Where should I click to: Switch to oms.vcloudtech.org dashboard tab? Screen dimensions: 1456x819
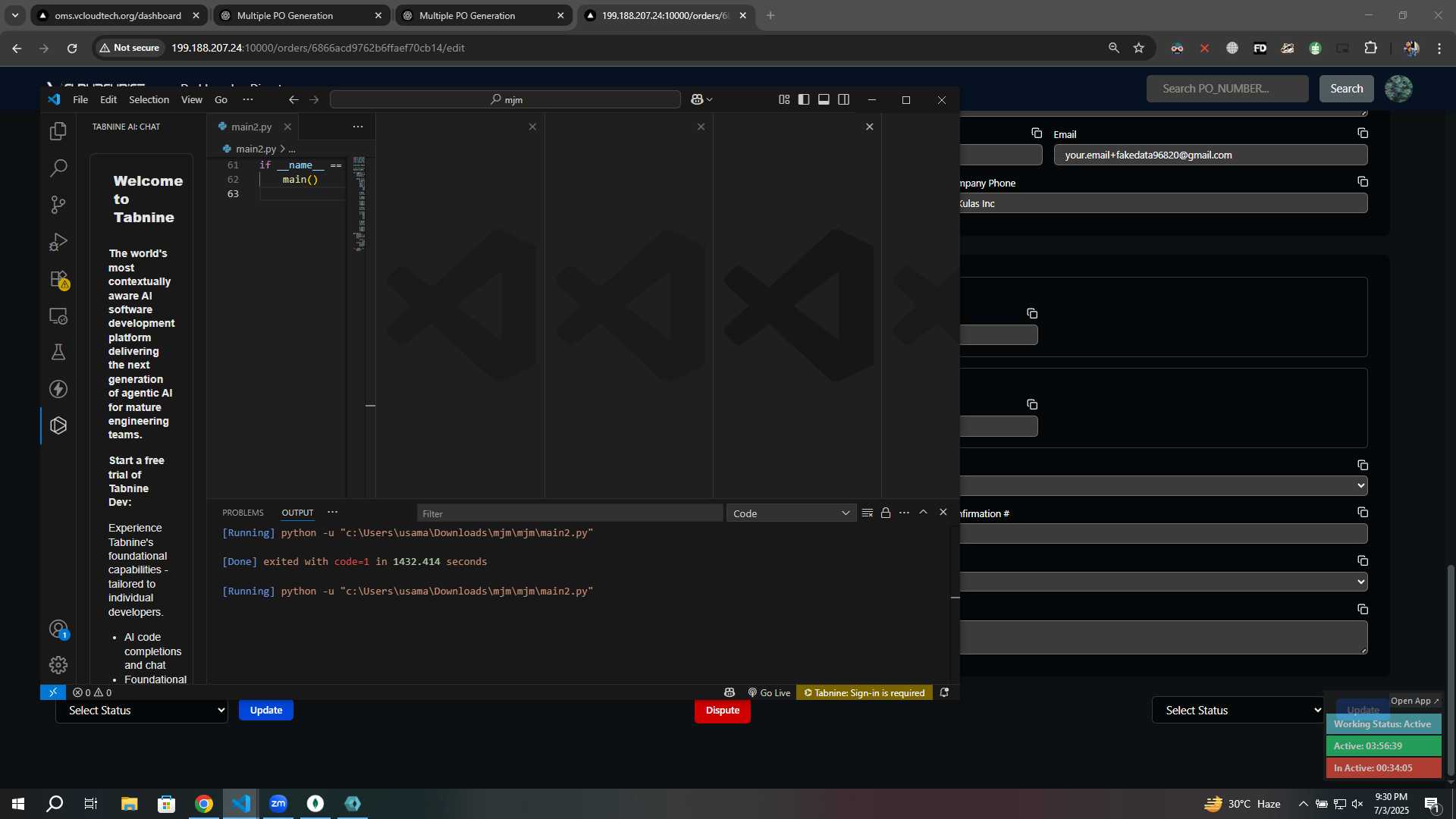click(118, 15)
